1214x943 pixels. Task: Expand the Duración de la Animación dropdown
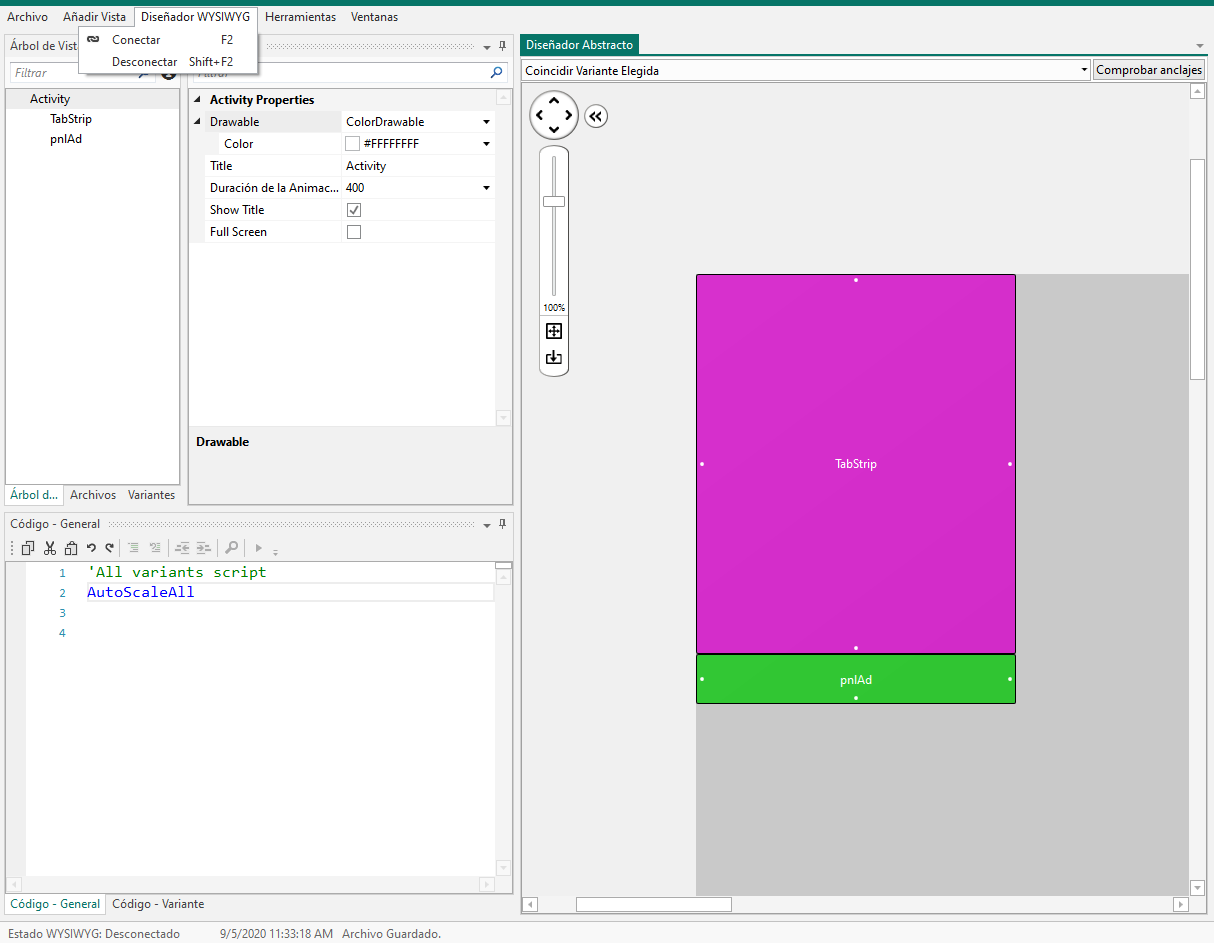(x=486, y=188)
